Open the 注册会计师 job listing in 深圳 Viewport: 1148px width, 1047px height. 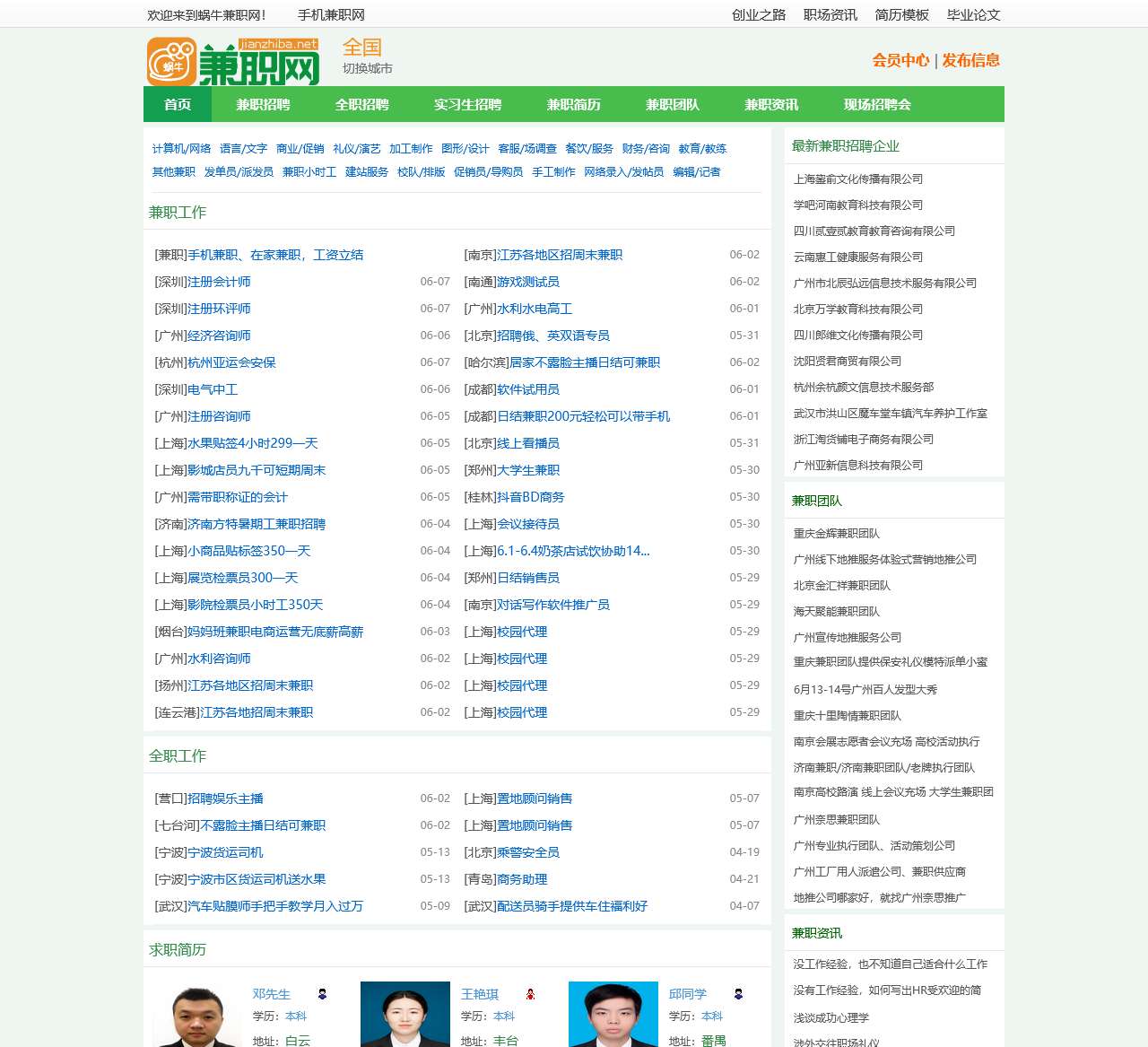(x=218, y=281)
